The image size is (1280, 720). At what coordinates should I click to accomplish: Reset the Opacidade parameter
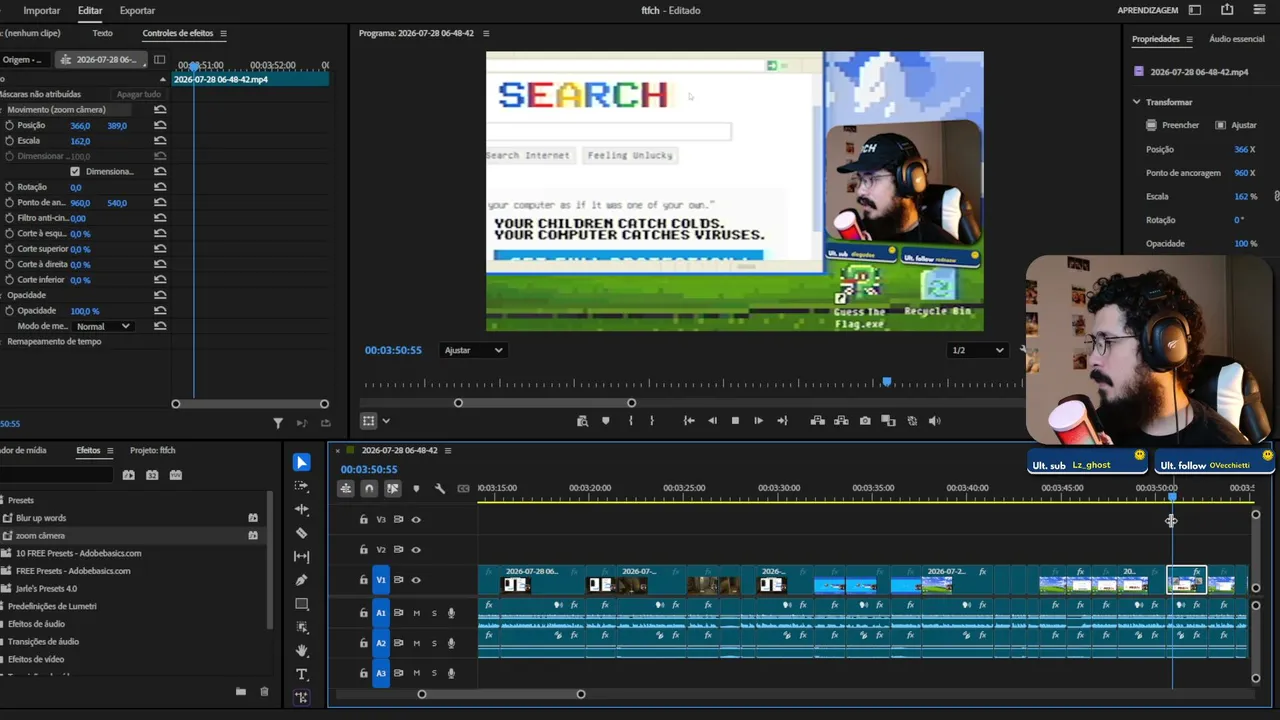coord(160,311)
